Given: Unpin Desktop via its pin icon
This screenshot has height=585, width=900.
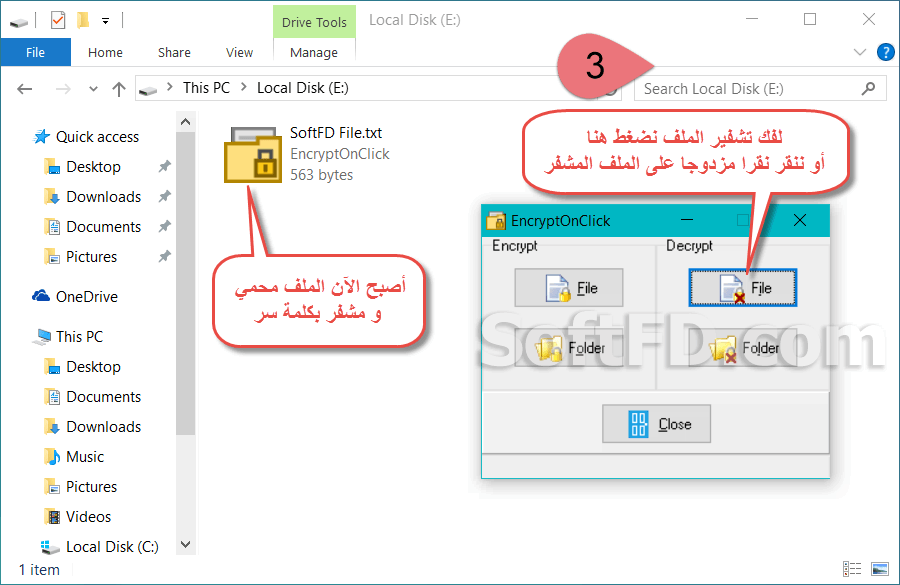Looking at the screenshot, I should click(x=165, y=166).
